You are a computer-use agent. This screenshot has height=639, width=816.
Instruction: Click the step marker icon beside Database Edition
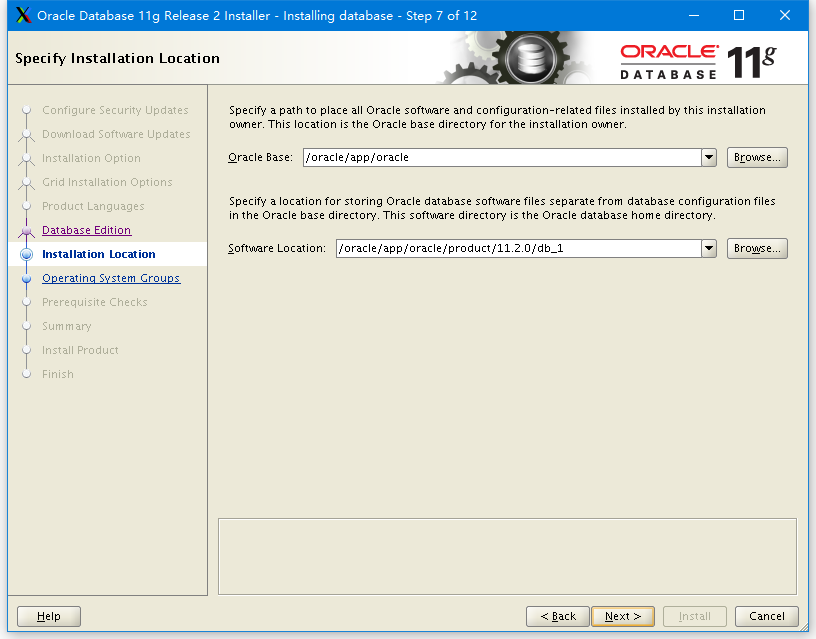[27, 231]
